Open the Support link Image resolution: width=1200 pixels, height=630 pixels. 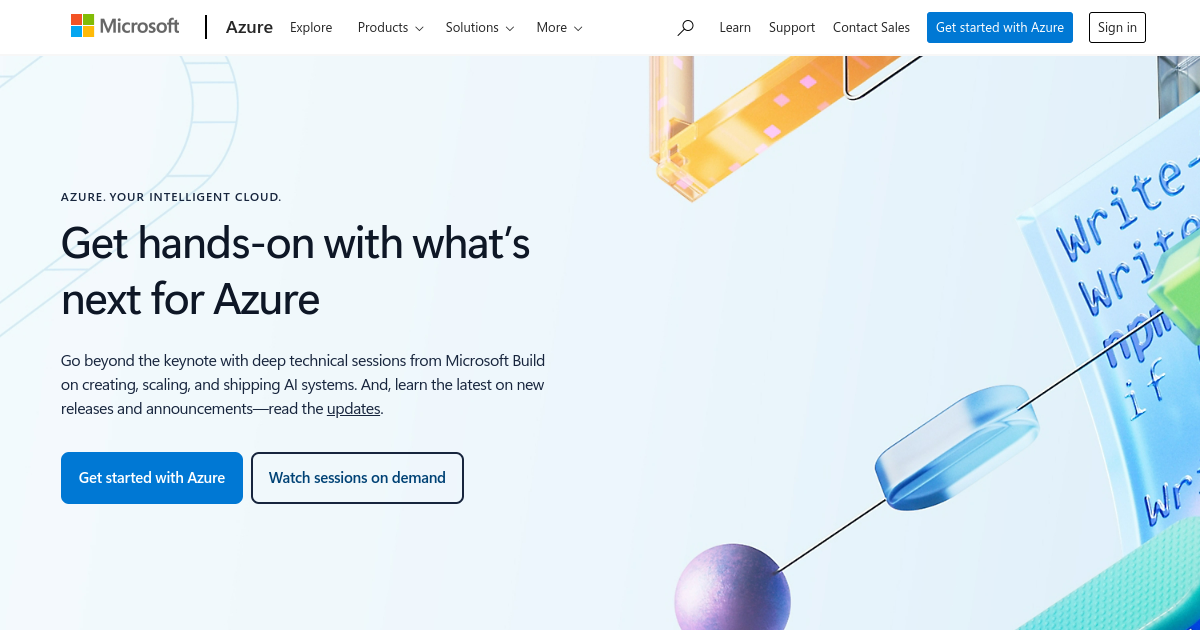[792, 28]
